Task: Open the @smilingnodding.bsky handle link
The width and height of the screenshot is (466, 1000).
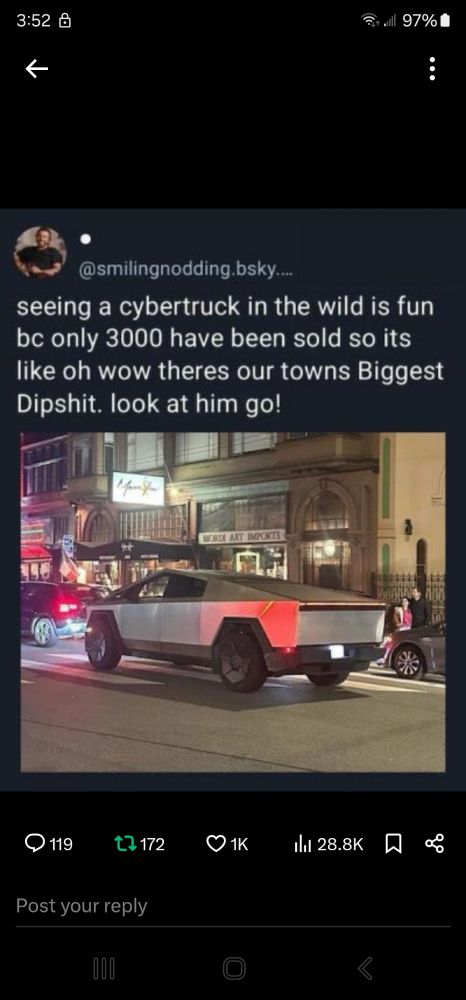Action: [x=186, y=270]
